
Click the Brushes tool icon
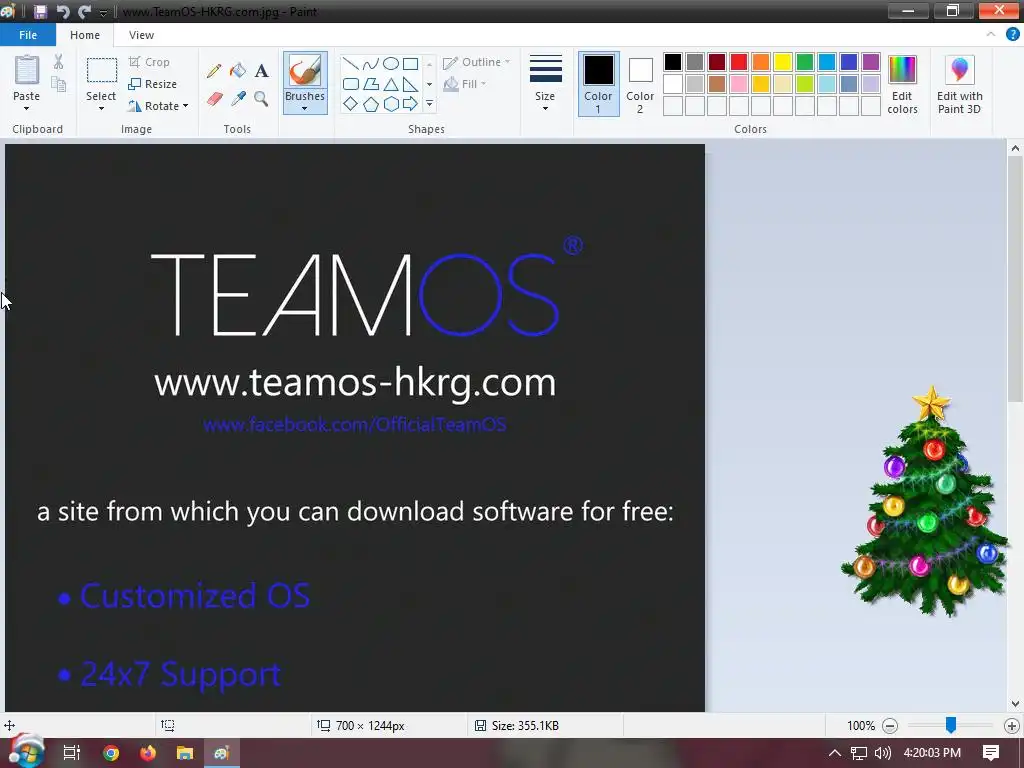click(x=304, y=71)
